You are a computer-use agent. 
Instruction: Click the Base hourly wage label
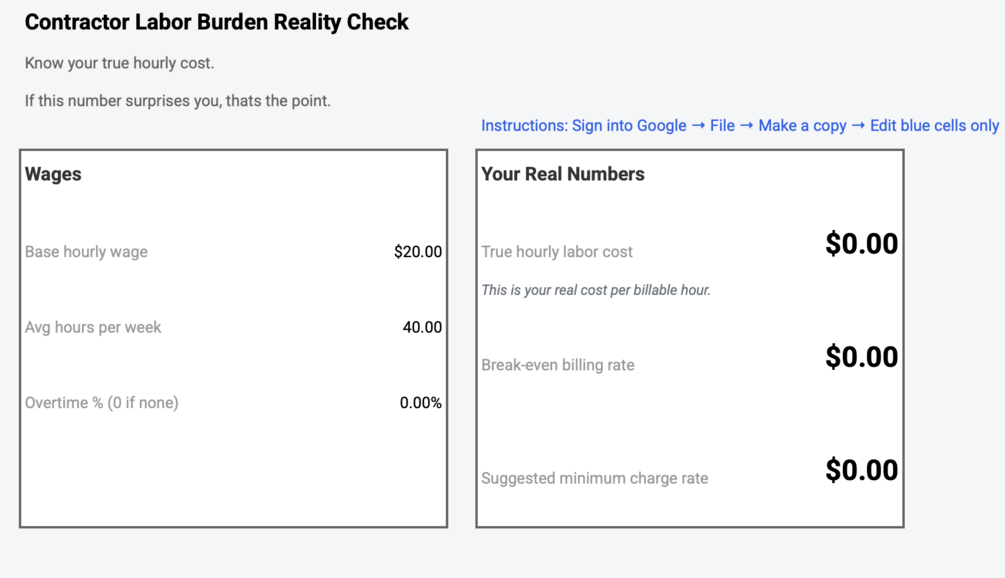(86, 252)
